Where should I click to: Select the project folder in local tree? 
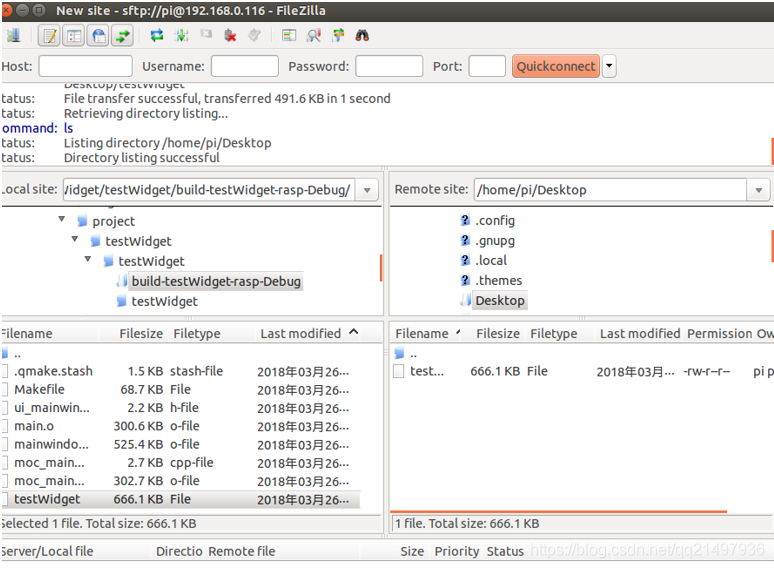(113, 221)
